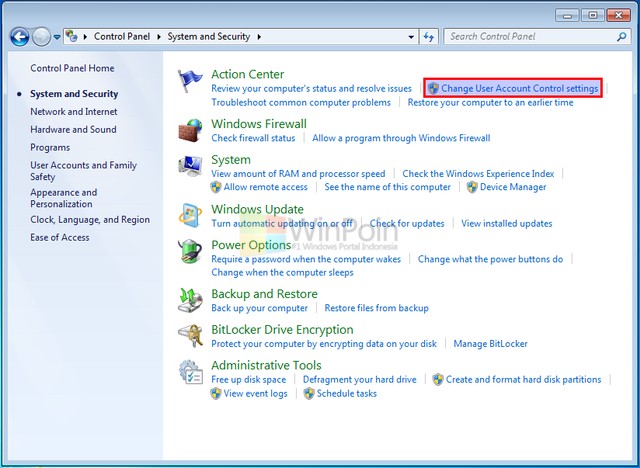Click the shield icon beside Schedule tasks
Image resolution: width=640 pixels, height=468 pixels.
pos(309,394)
